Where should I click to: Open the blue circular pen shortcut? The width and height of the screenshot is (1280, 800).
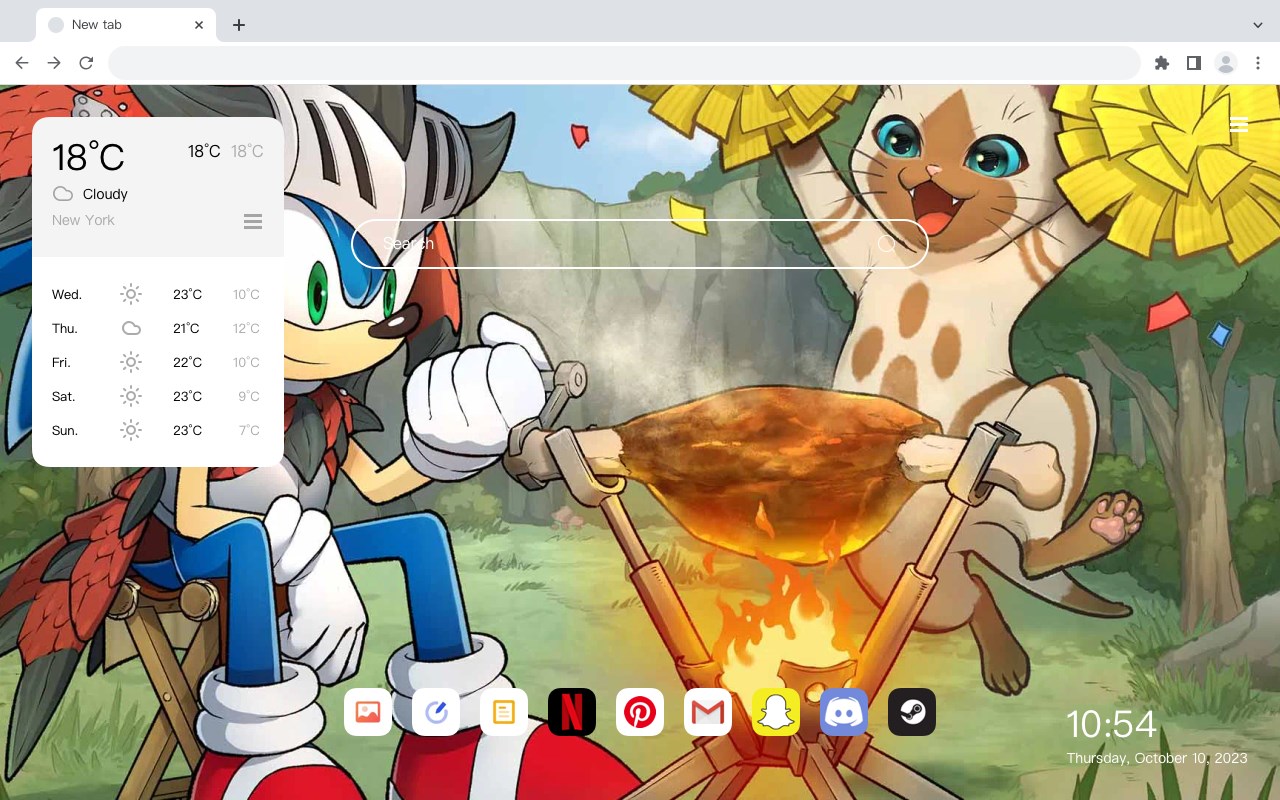pyautogui.click(x=436, y=712)
